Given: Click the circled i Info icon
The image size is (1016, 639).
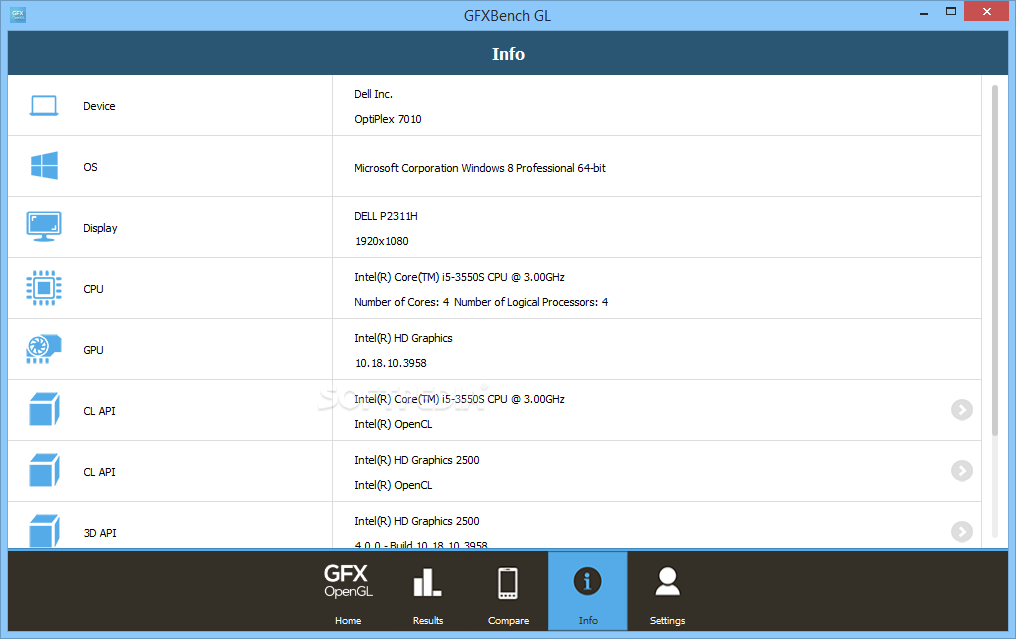Looking at the screenshot, I should (x=588, y=581).
